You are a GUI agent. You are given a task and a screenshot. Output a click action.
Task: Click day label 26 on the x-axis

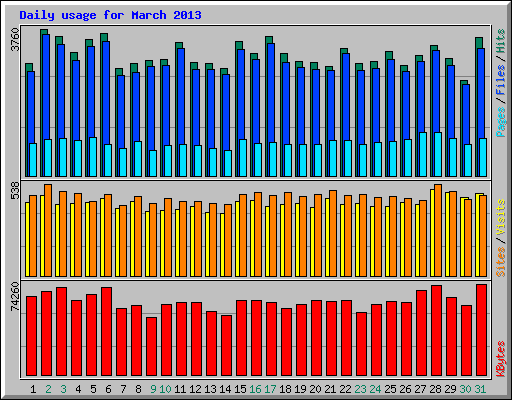405,389
